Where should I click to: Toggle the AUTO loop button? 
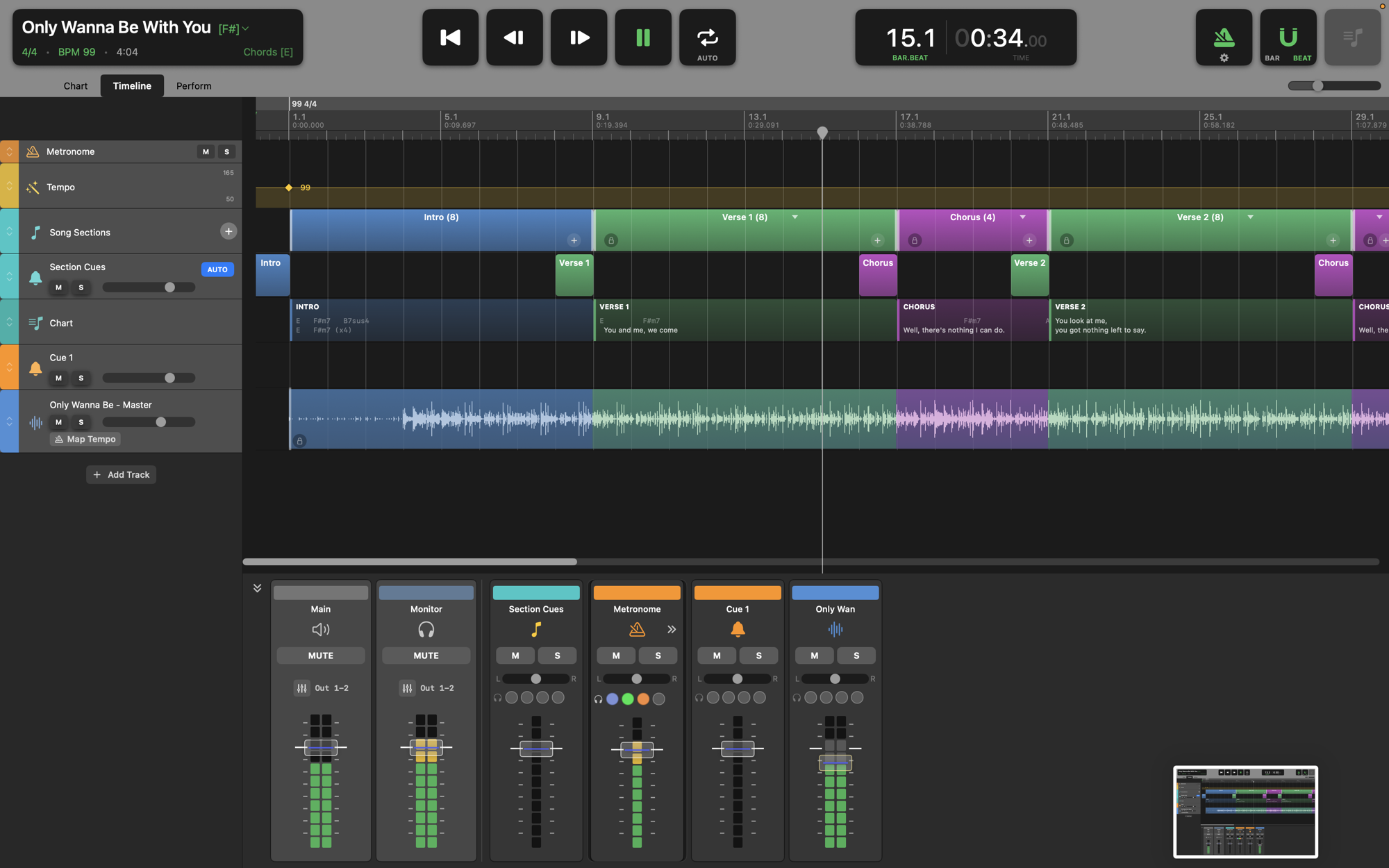click(x=707, y=37)
